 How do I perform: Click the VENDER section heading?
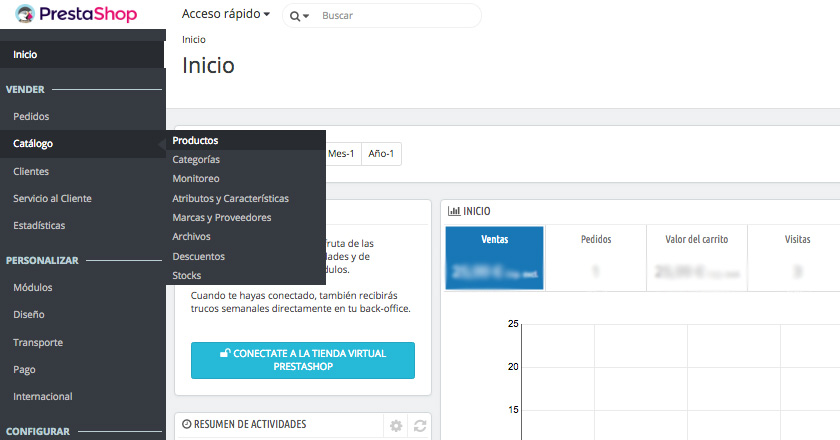pyautogui.click(x=25, y=90)
